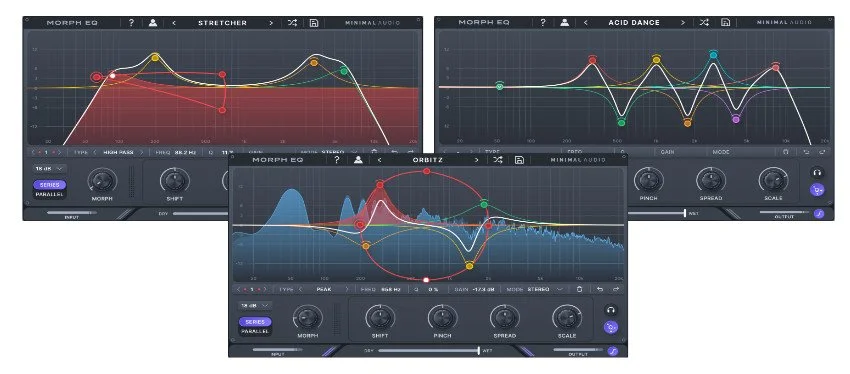The image size is (850, 374).
Task: Undo last change in Orbitz window
Action: [x=600, y=289]
